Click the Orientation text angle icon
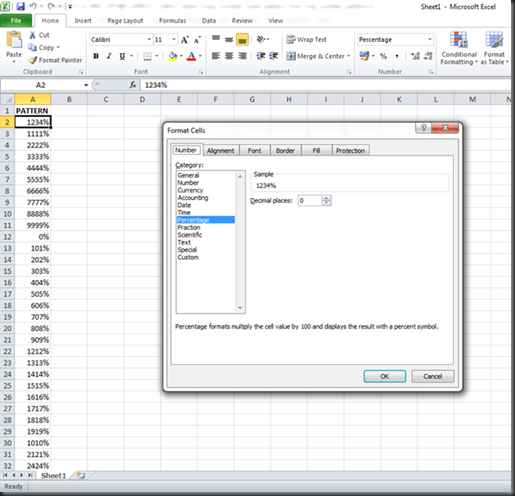The height and width of the screenshot is (496, 515). [x=260, y=39]
